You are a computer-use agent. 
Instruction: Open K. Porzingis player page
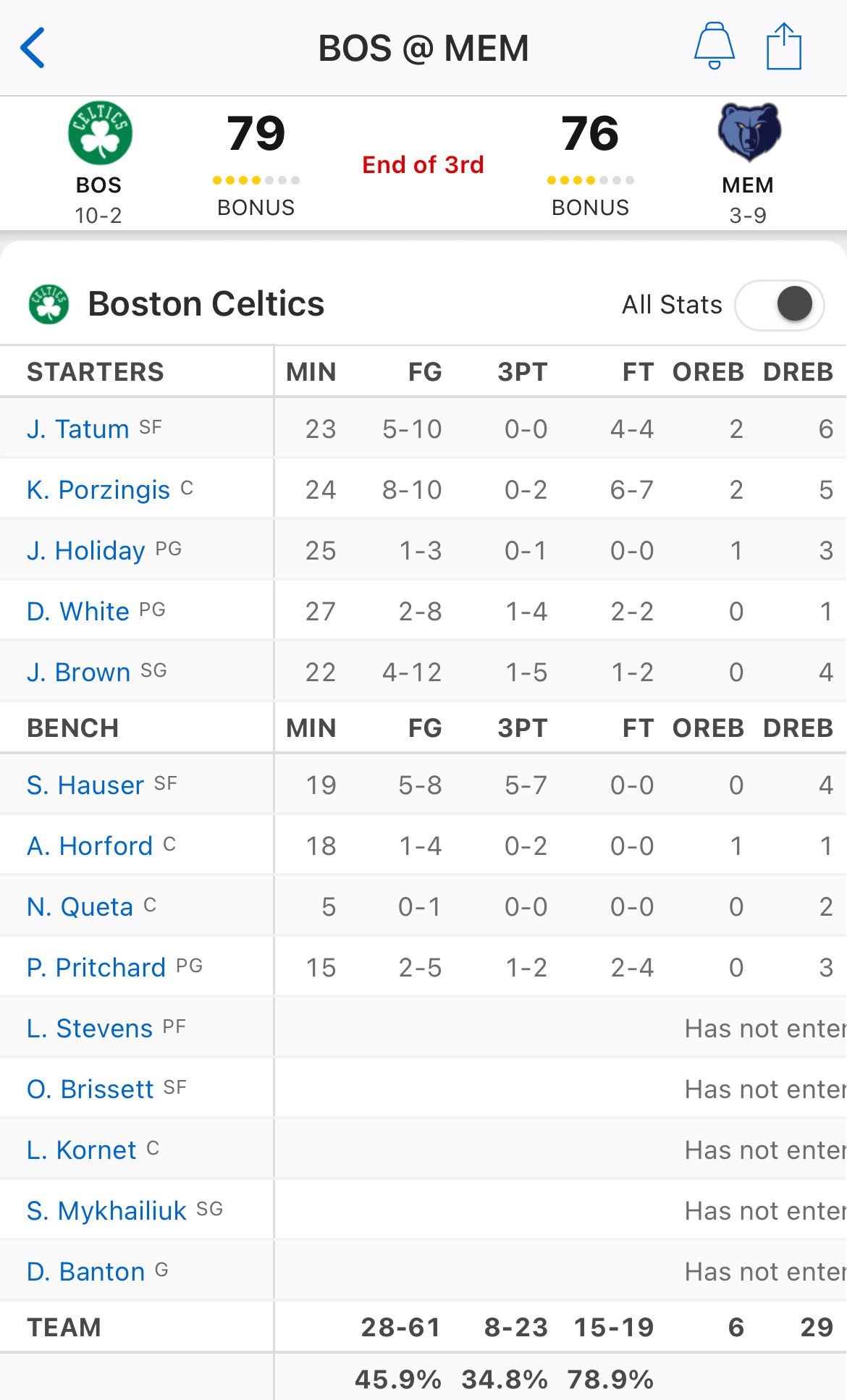click(98, 489)
